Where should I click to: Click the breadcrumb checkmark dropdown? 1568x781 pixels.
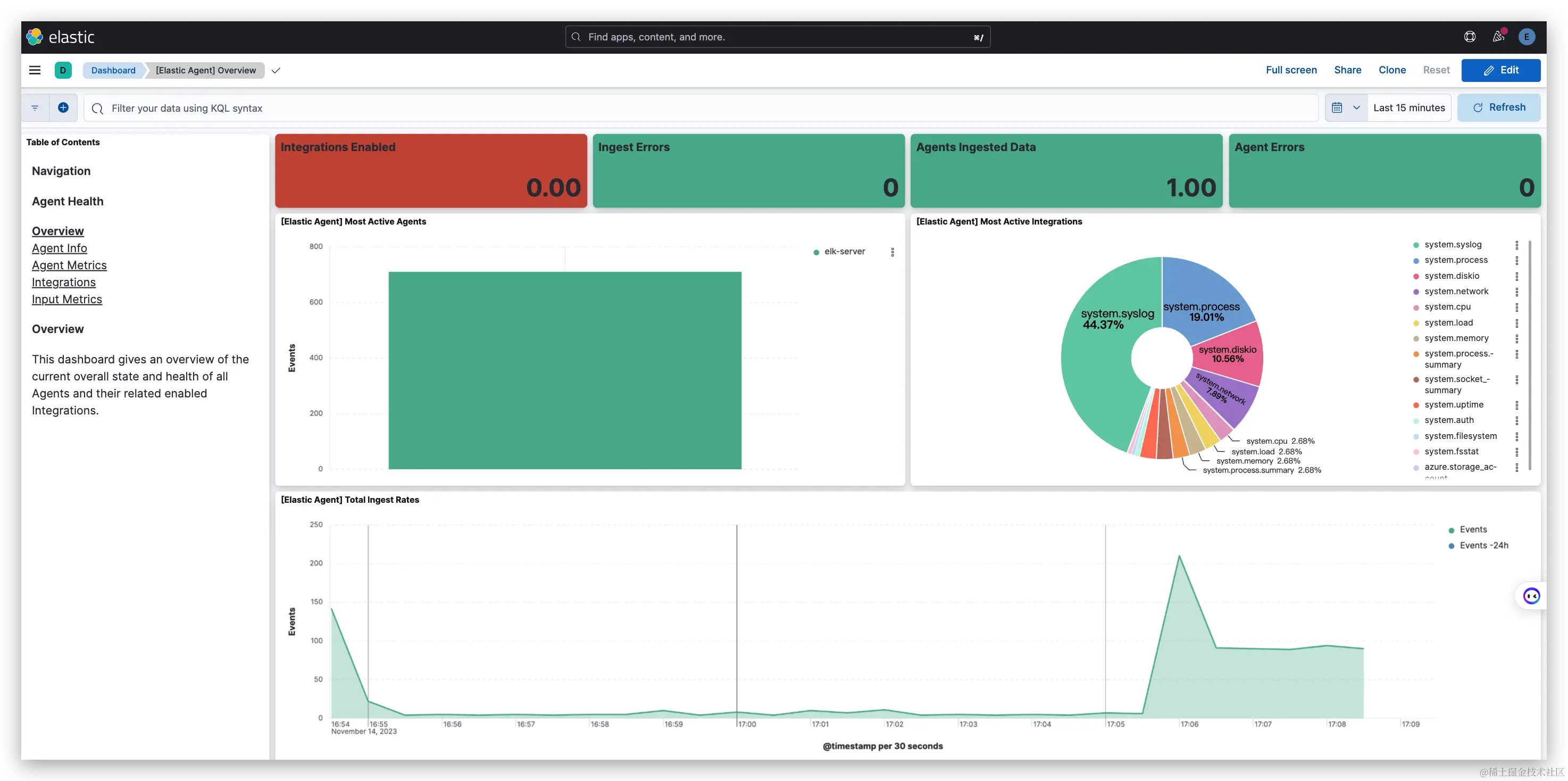(x=276, y=71)
